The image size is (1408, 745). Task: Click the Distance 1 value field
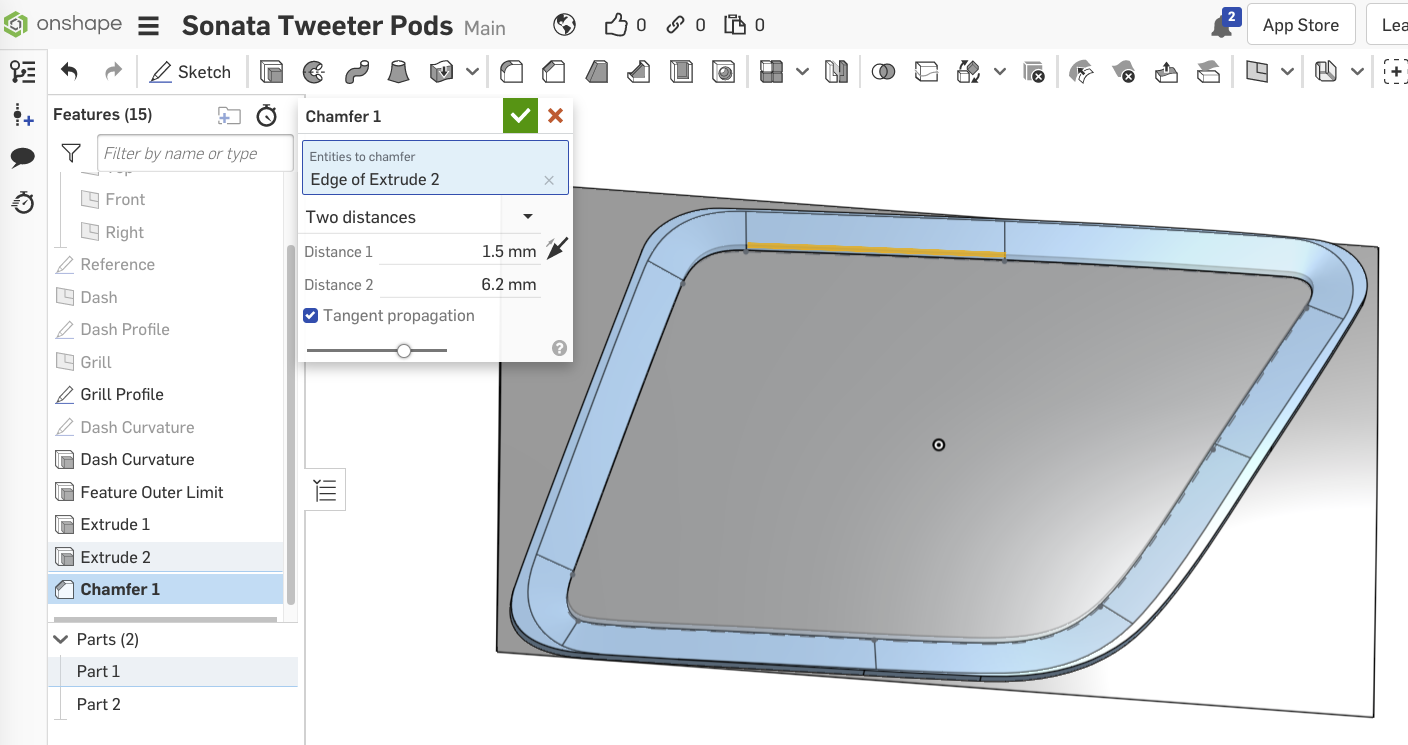click(459, 252)
